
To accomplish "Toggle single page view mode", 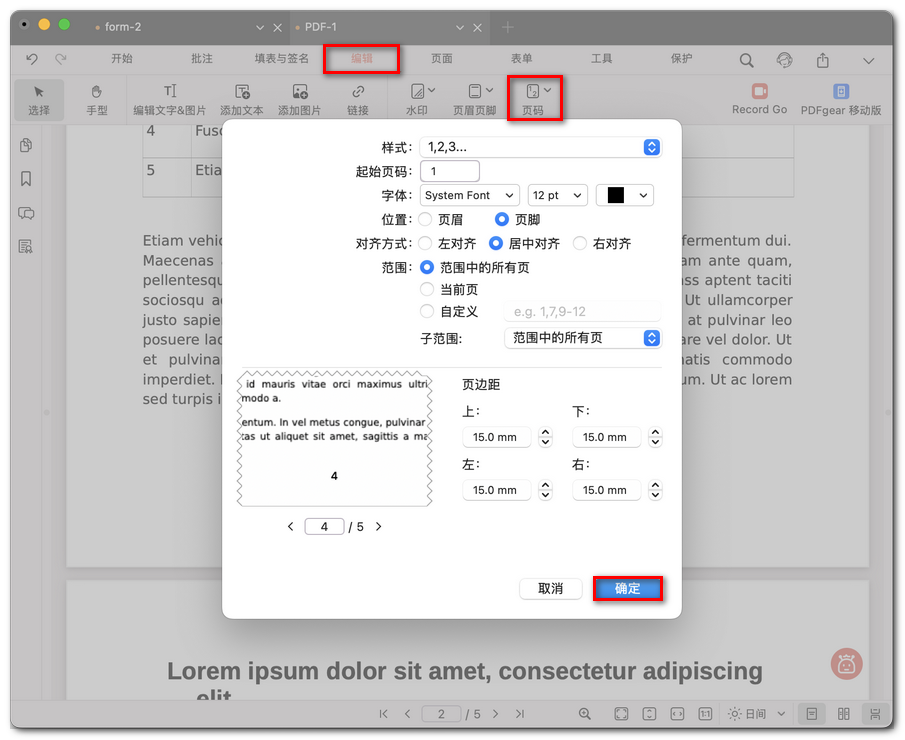I will coord(811,714).
